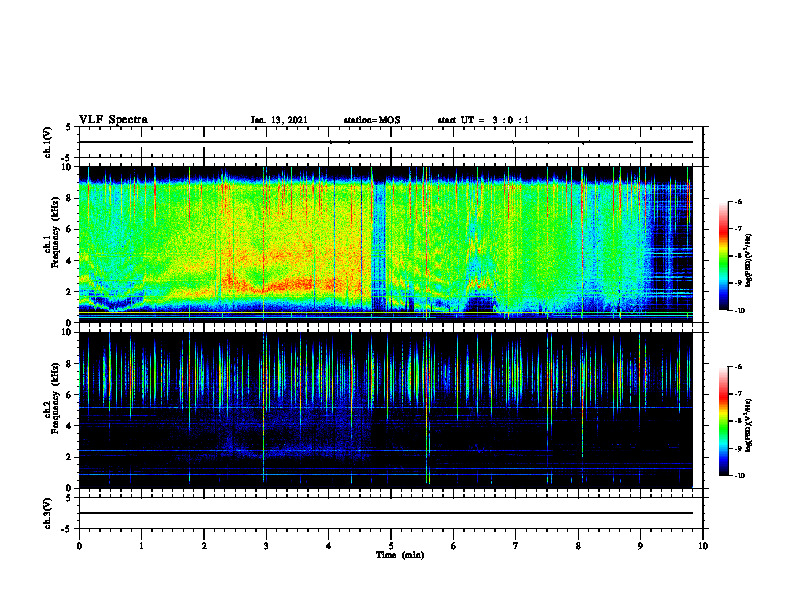The height and width of the screenshot is (612, 792).
Task: Select the ch.2 colorbar "log(PSD)" label
Action: point(749,426)
